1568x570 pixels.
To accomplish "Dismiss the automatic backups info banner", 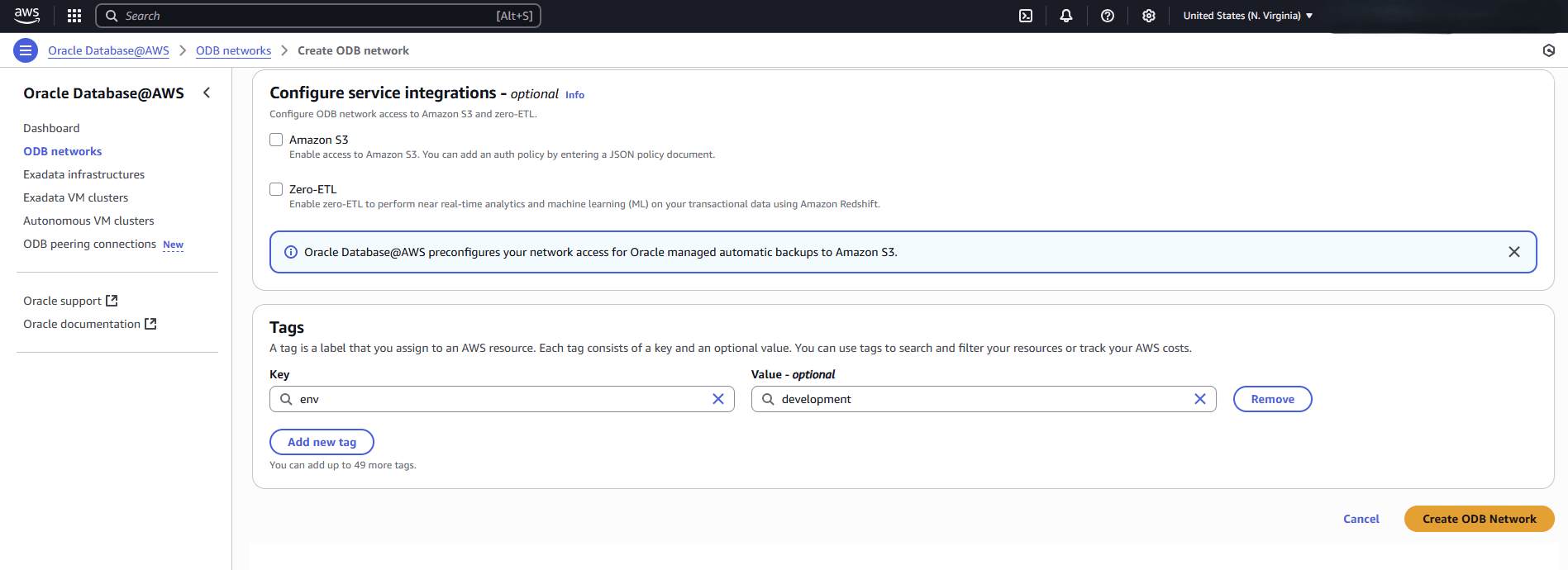I will point(1513,252).
